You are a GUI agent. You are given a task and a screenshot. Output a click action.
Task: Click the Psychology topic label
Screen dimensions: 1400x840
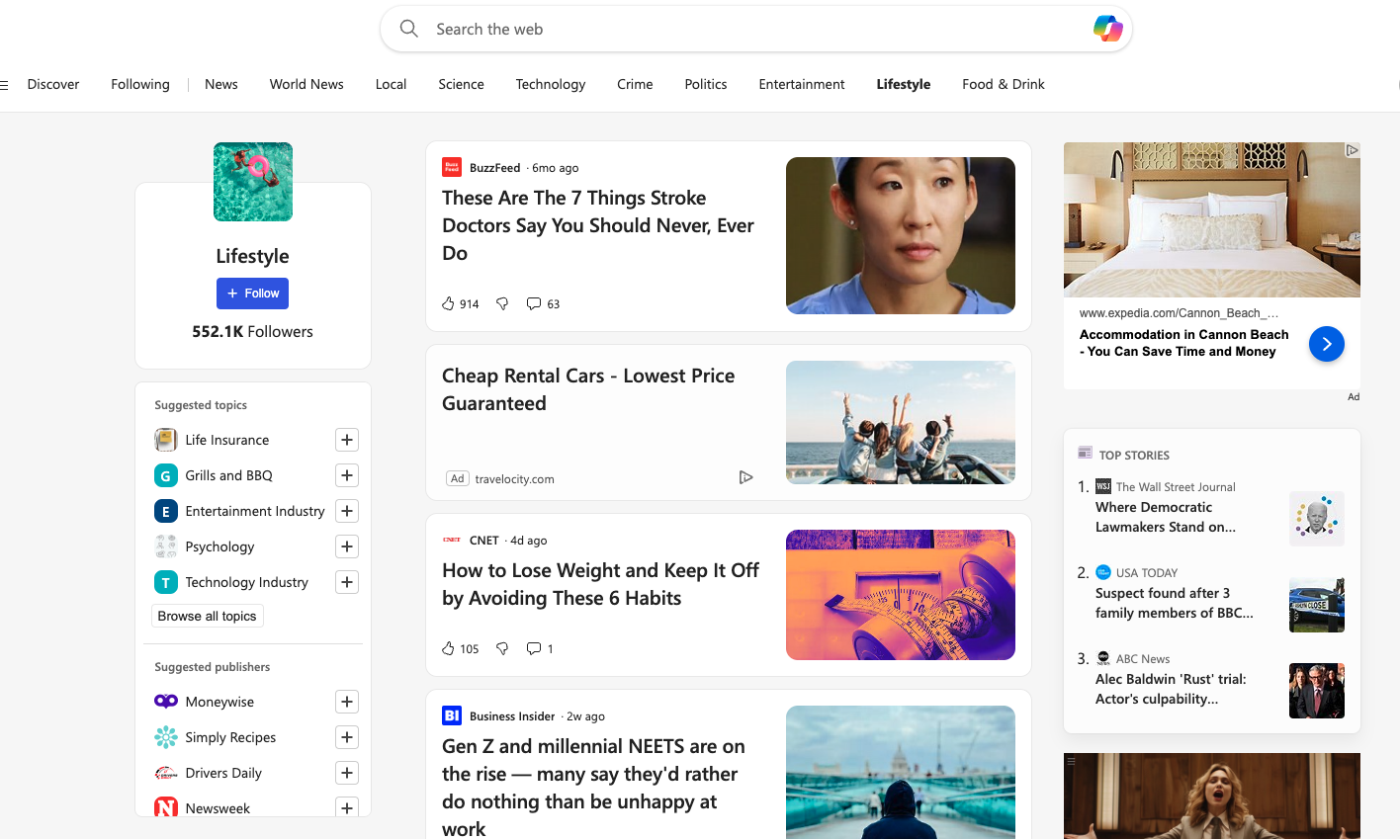coord(219,546)
